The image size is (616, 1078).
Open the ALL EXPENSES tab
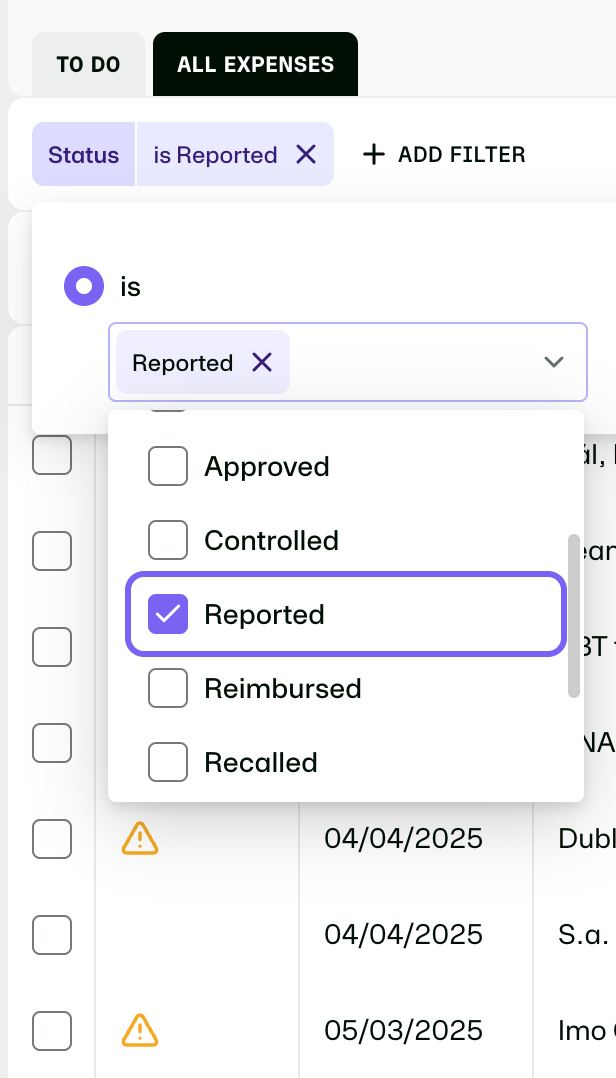(x=255, y=64)
